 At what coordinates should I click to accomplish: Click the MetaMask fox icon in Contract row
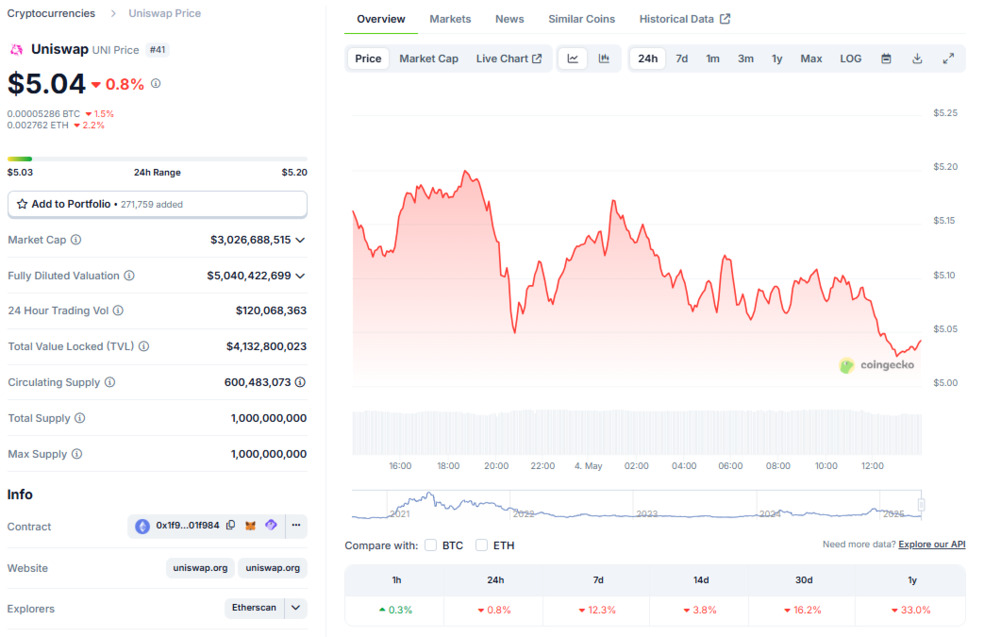pyautogui.click(x=250, y=525)
